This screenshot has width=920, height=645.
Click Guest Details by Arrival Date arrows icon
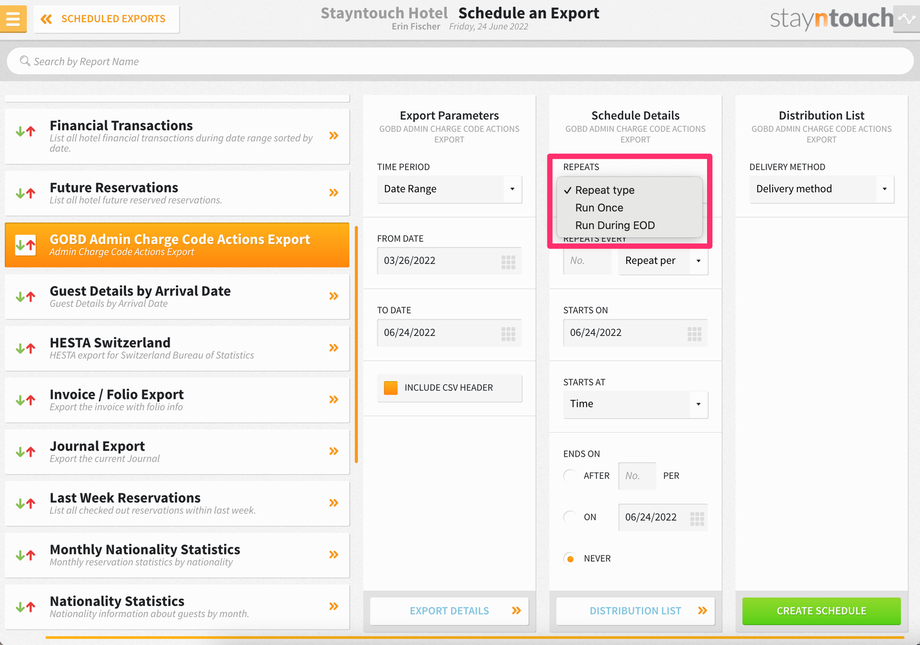click(25, 296)
